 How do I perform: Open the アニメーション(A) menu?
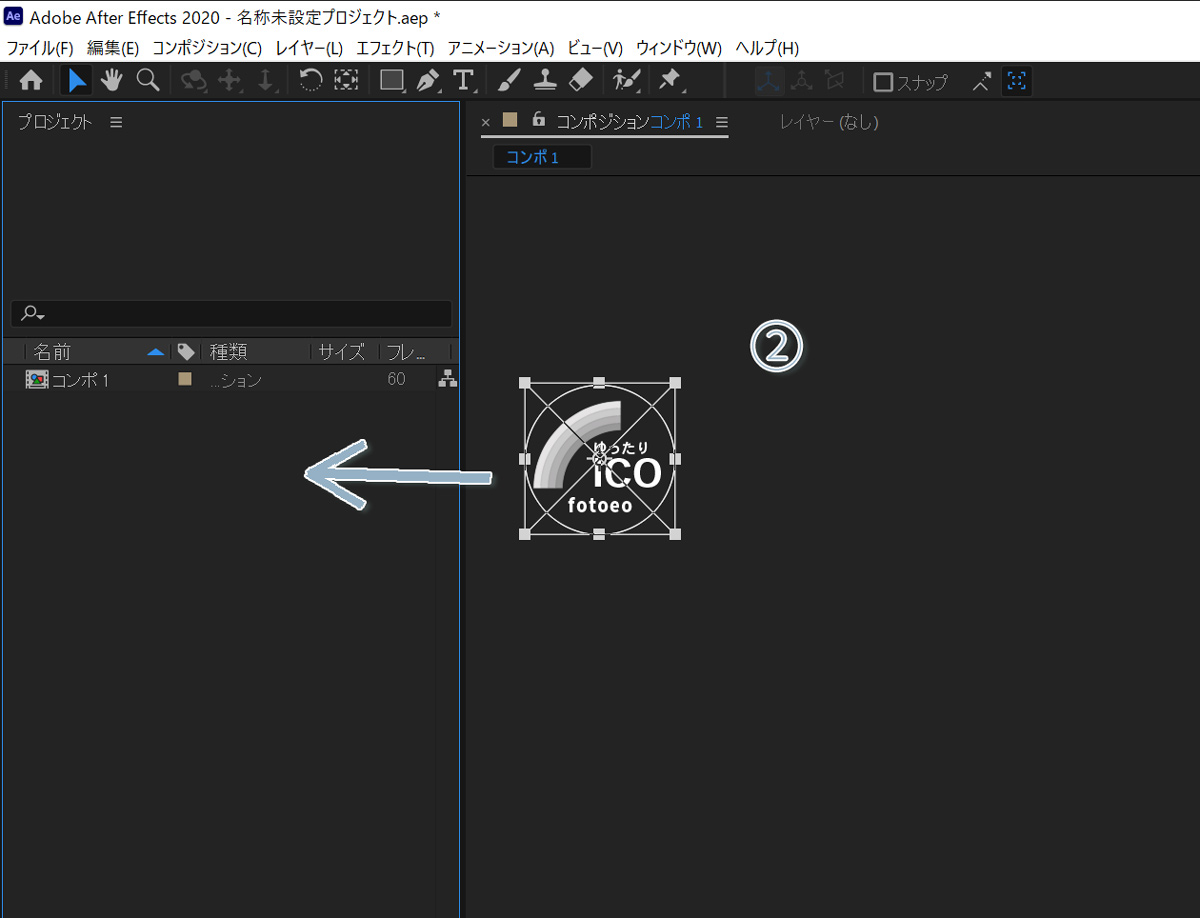(x=500, y=48)
